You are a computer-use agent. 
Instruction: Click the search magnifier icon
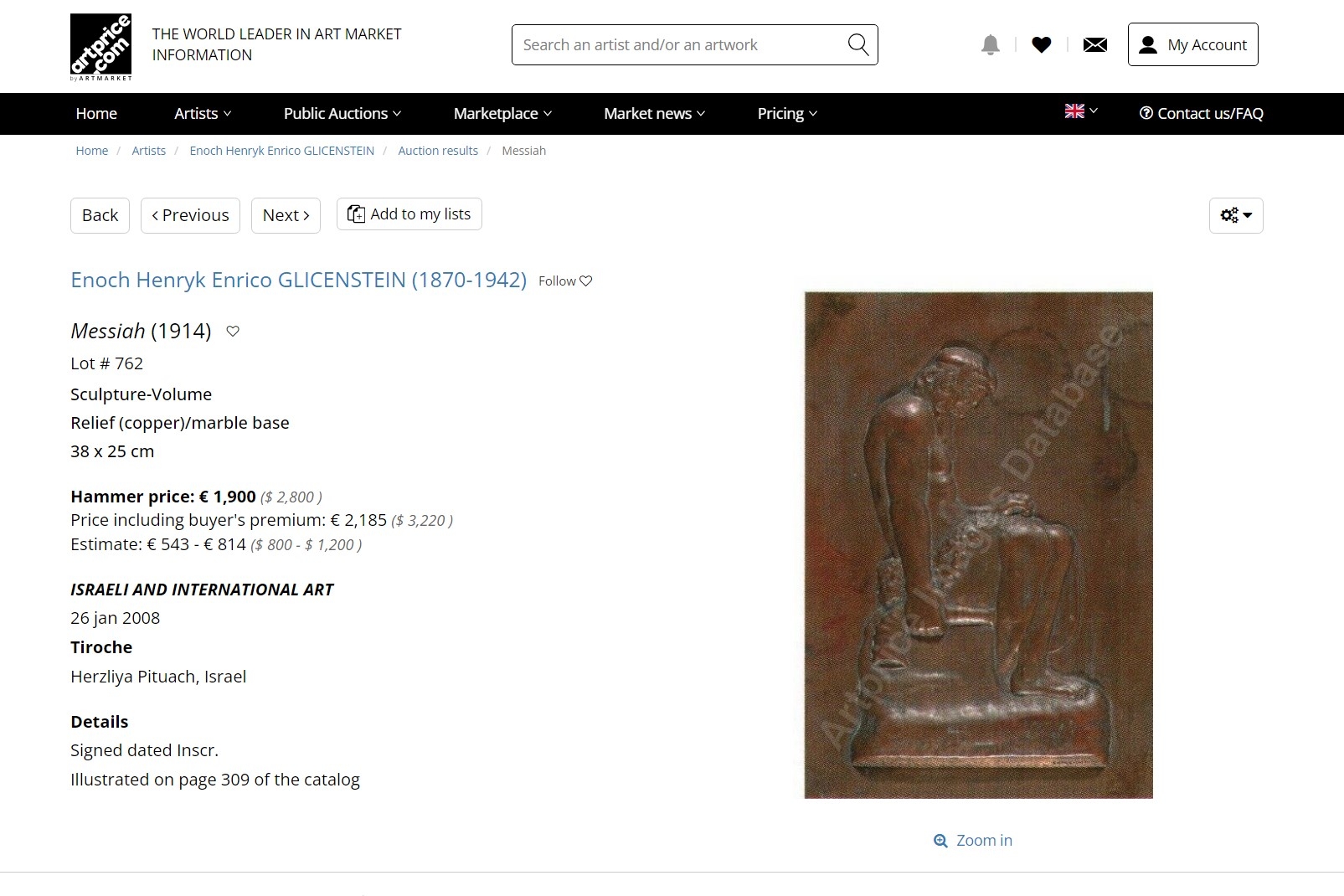[x=858, y=44]
